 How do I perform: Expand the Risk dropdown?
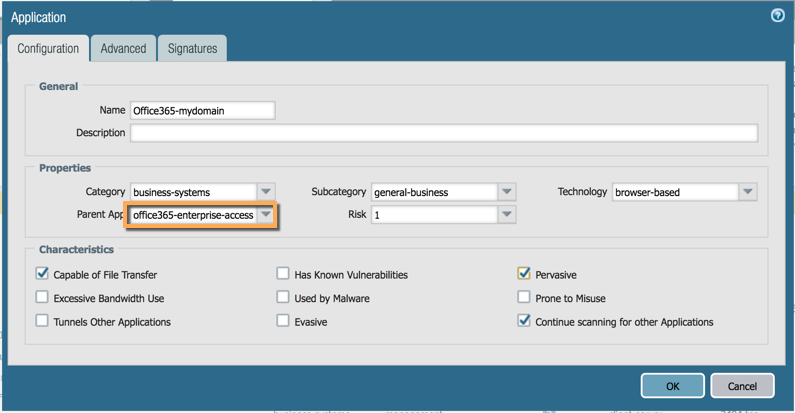coord(507,214)
